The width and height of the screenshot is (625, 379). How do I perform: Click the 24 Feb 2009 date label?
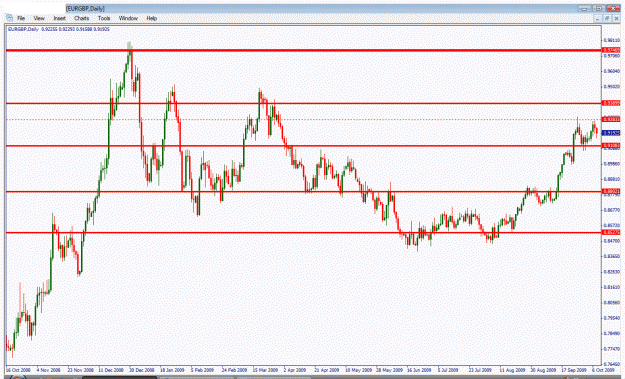tap(234, 370)
